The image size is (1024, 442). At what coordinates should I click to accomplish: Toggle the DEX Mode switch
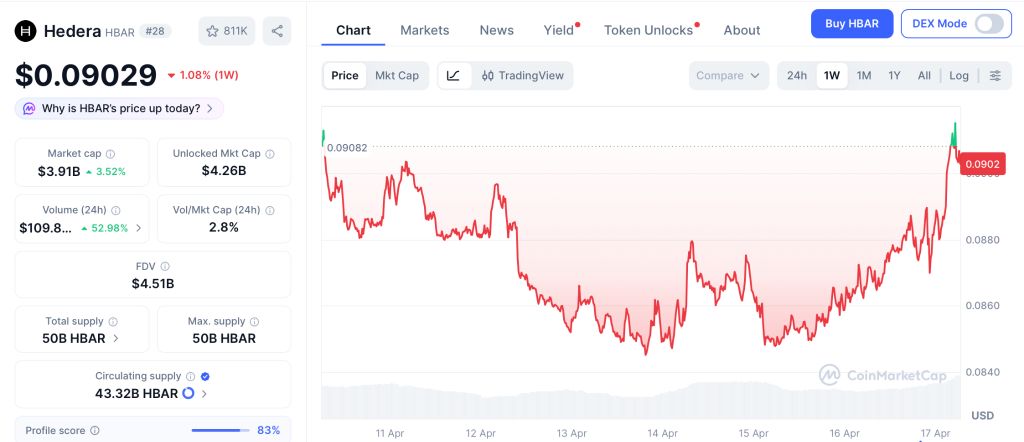click(x=988, y=24)
